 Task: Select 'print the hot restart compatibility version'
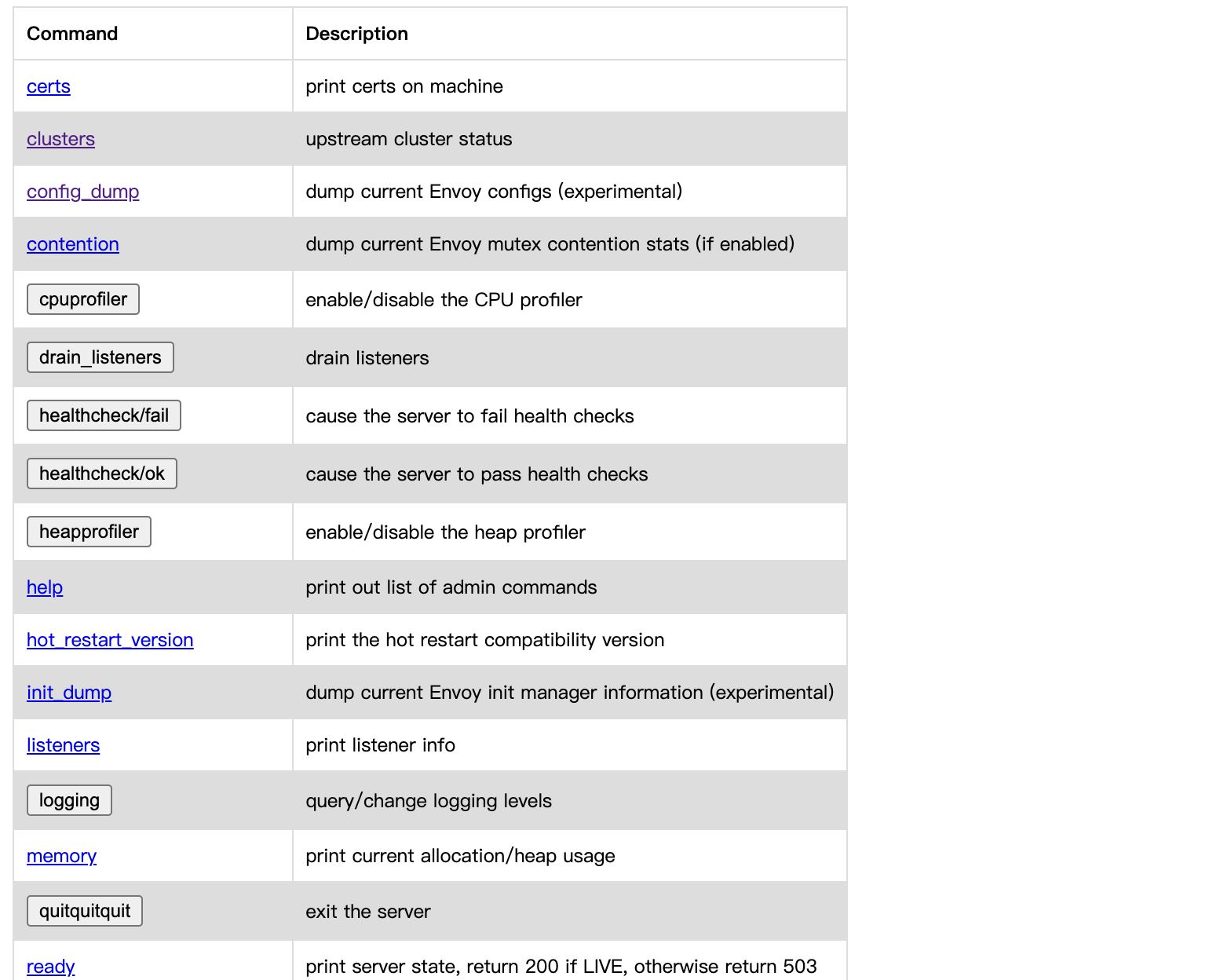click(x=485, y=640)
